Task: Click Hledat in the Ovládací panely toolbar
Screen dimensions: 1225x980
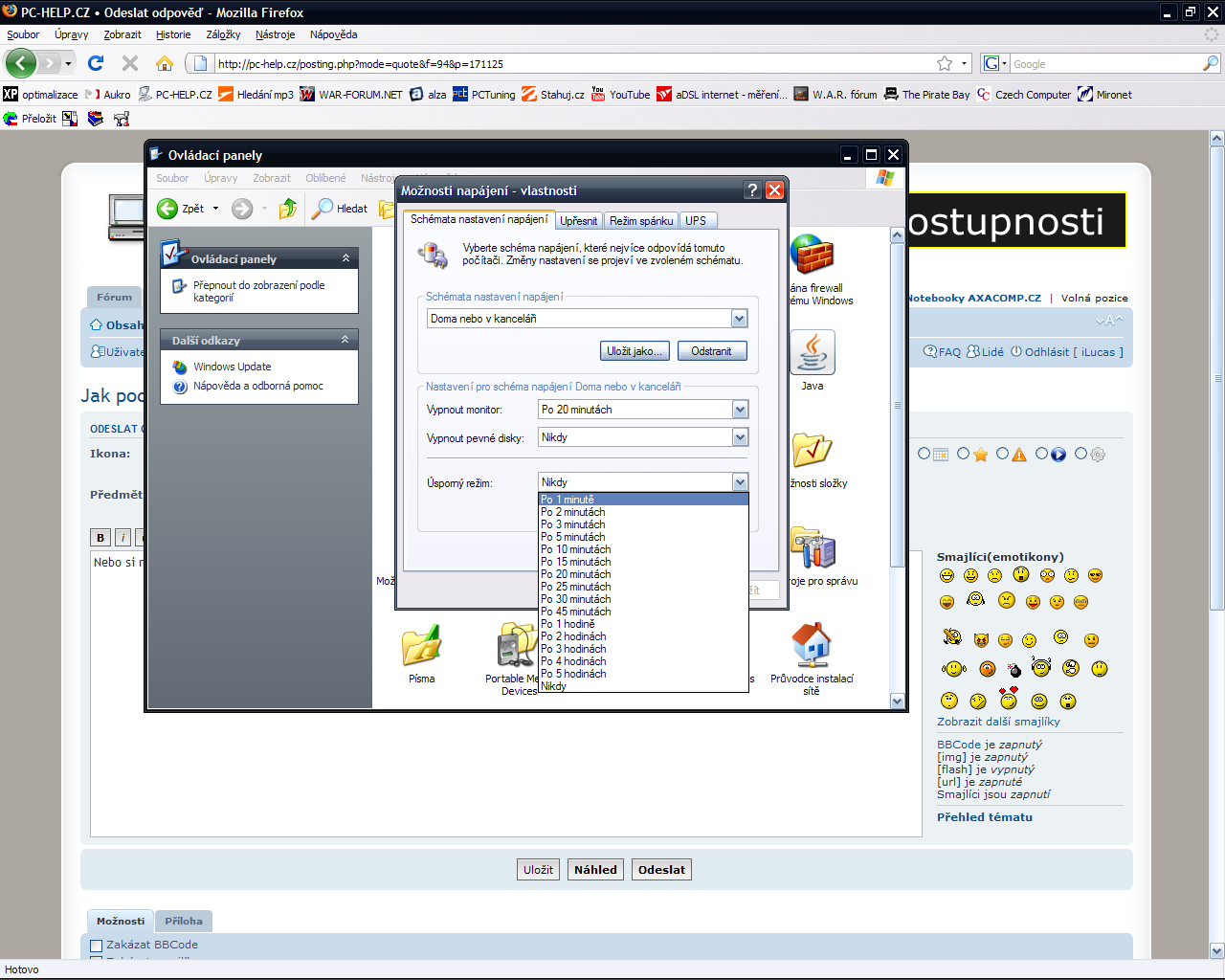Action: click(342, 209)
